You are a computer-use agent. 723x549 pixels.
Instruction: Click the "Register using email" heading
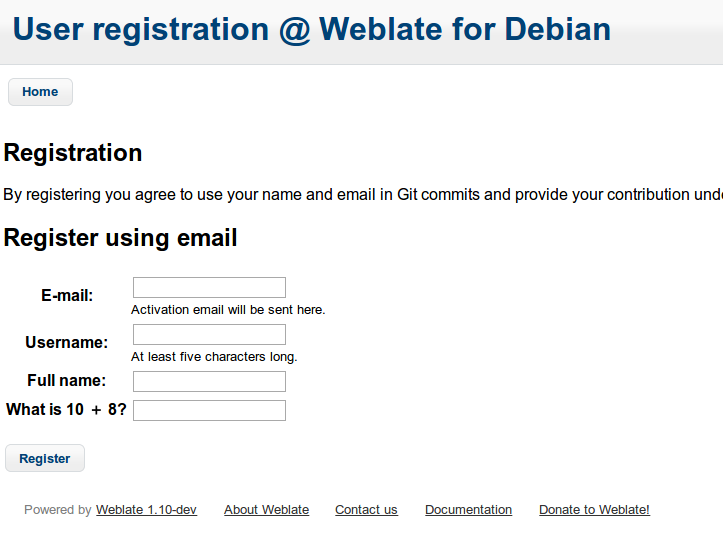(x=121, y=238)
